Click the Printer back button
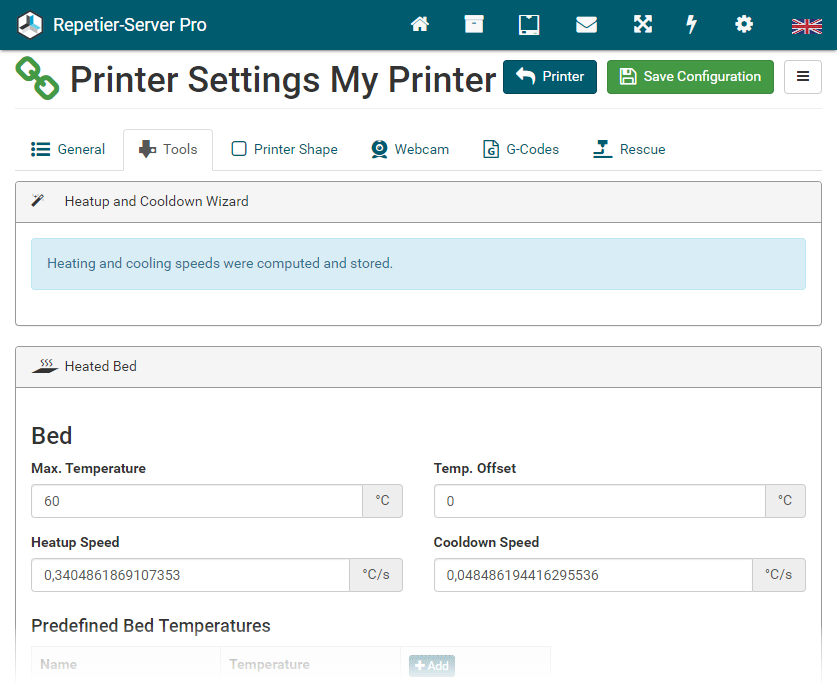Screen dimensions: 837x686 550,77
